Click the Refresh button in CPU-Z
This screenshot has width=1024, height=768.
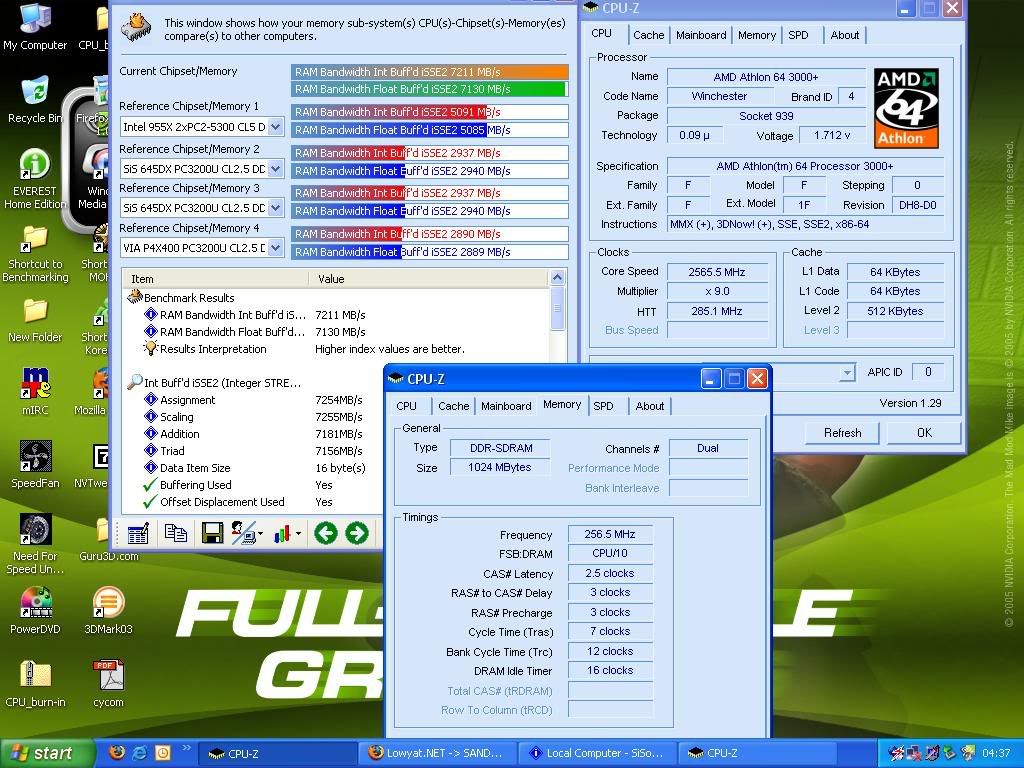click(x=842, y=433)
